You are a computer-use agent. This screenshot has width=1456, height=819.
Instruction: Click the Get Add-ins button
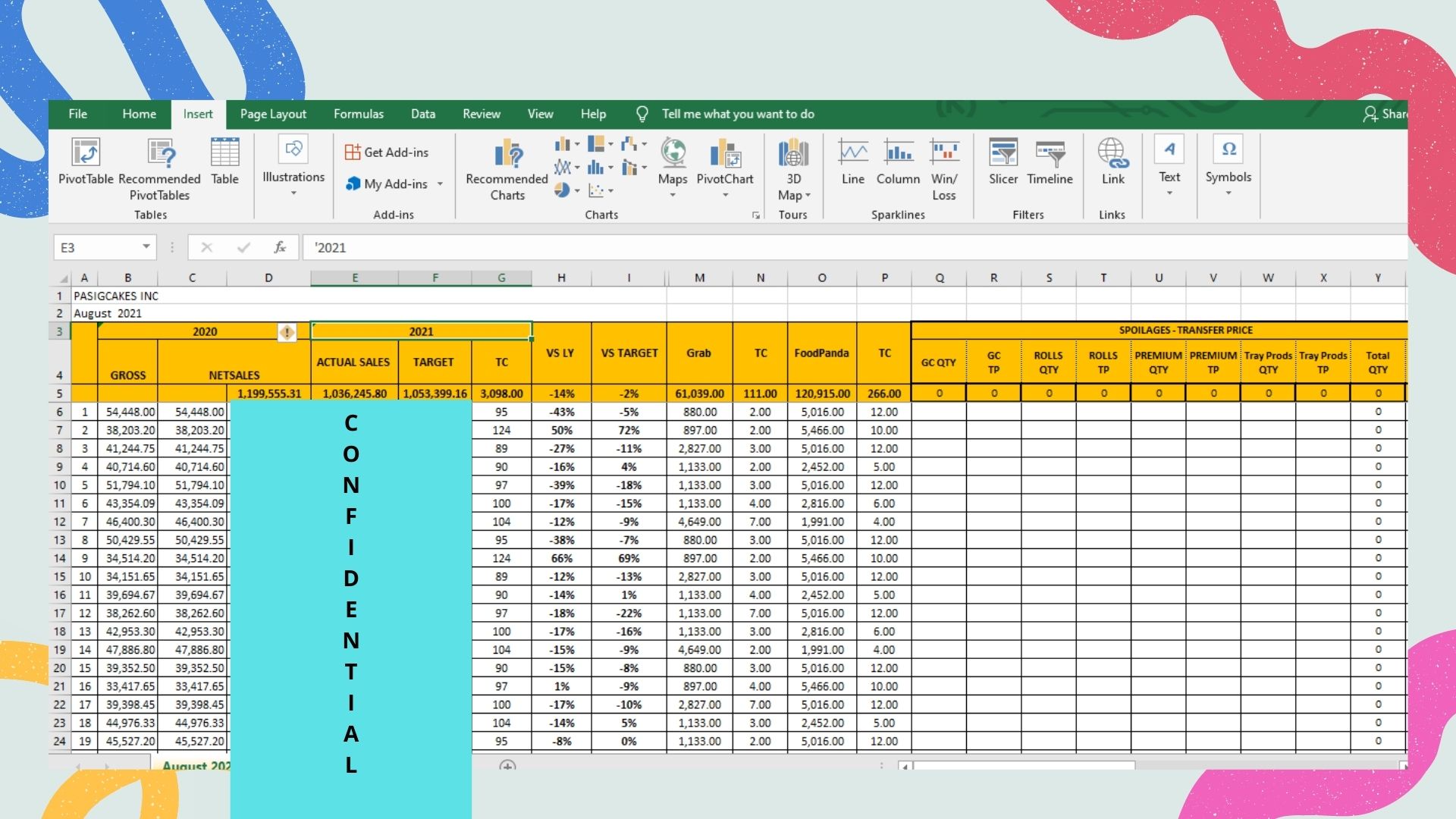[x=387, y=152]
